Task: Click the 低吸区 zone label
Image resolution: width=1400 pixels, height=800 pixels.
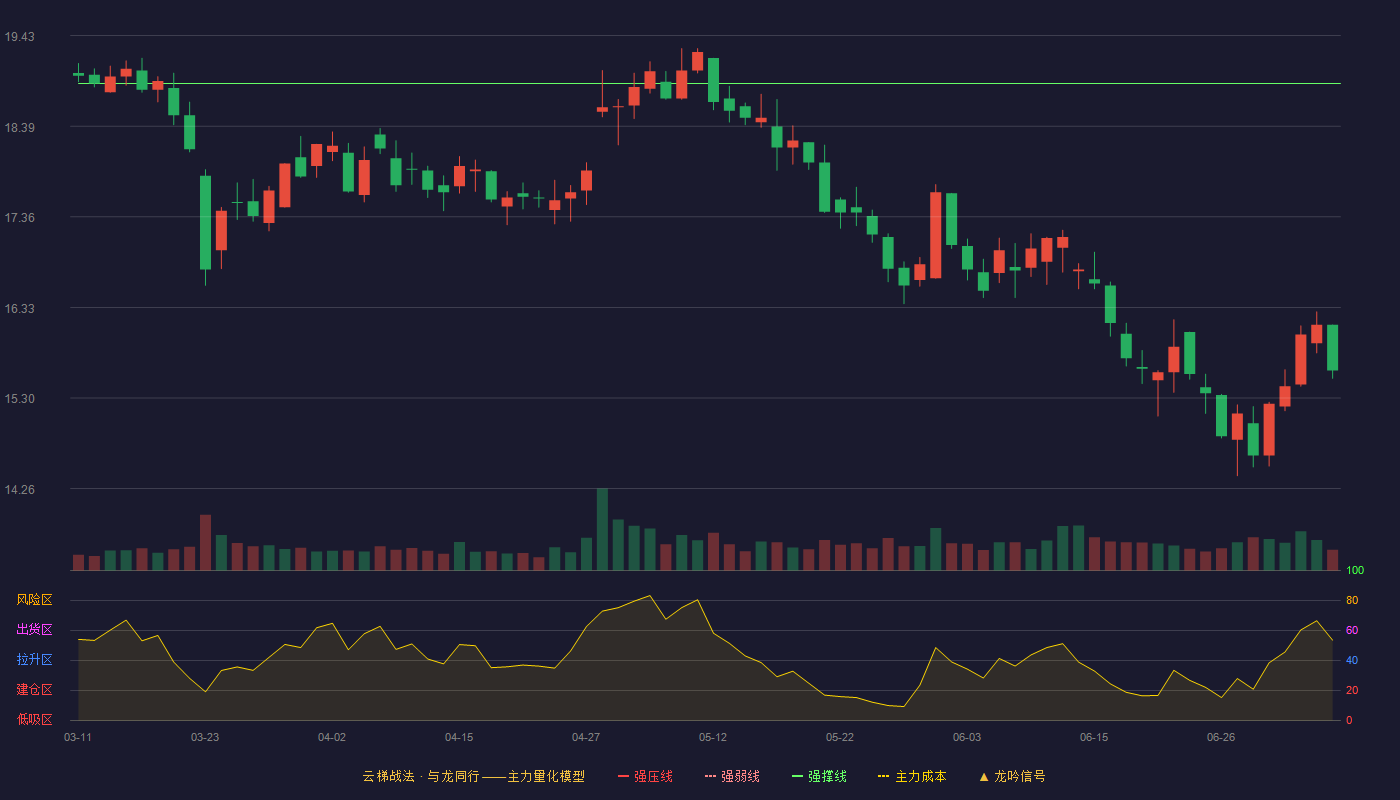Action: [x=34, y=719]
